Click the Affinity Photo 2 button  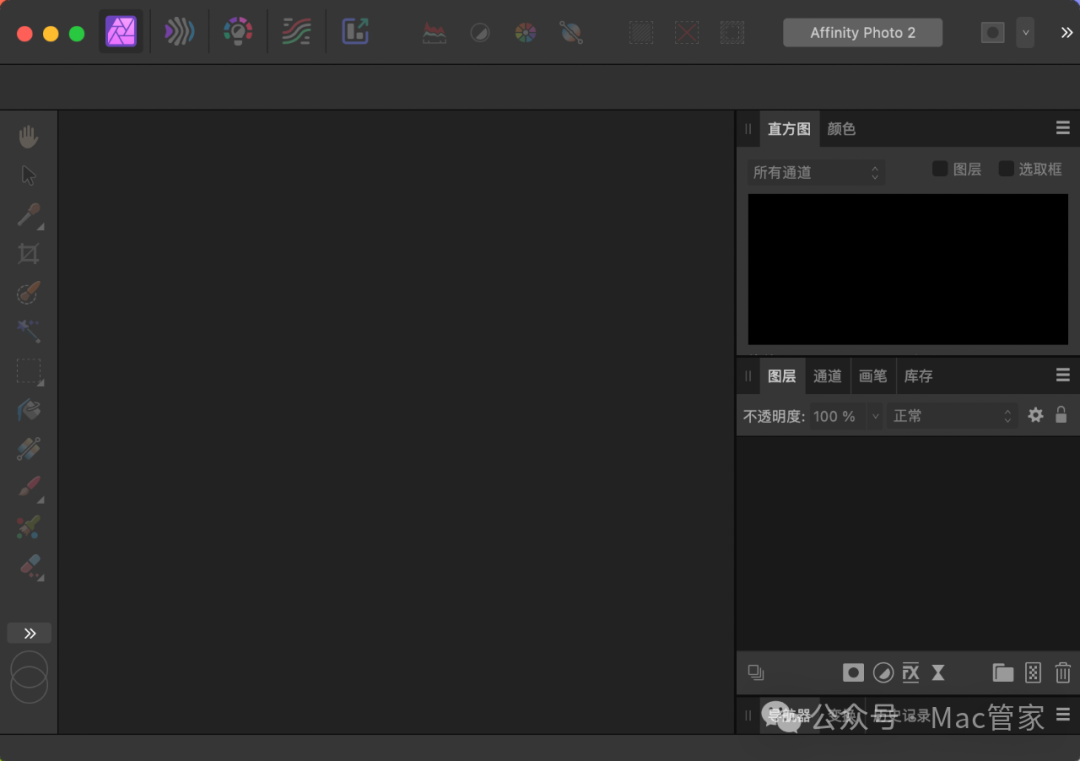[862, 33]
